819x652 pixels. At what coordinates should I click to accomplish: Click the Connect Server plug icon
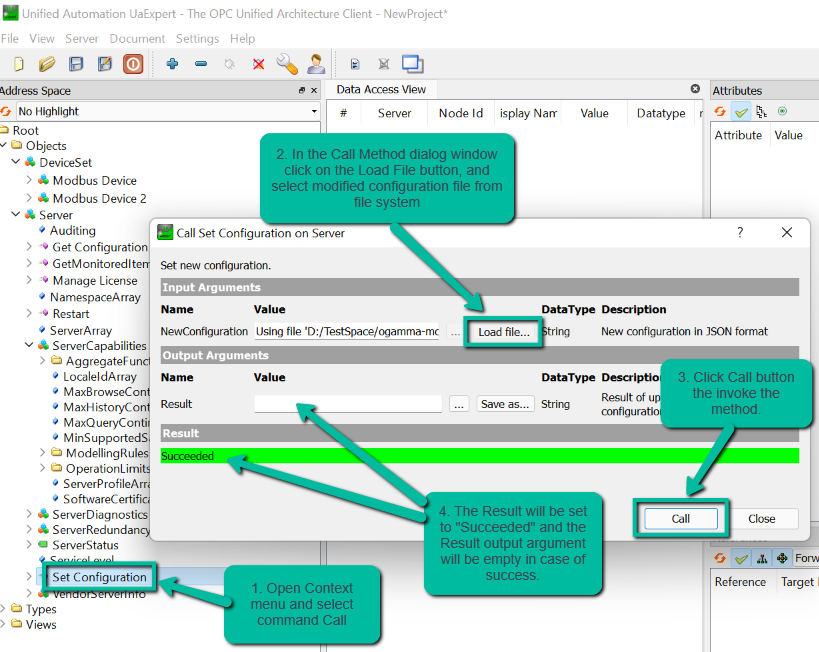[229, 64]
